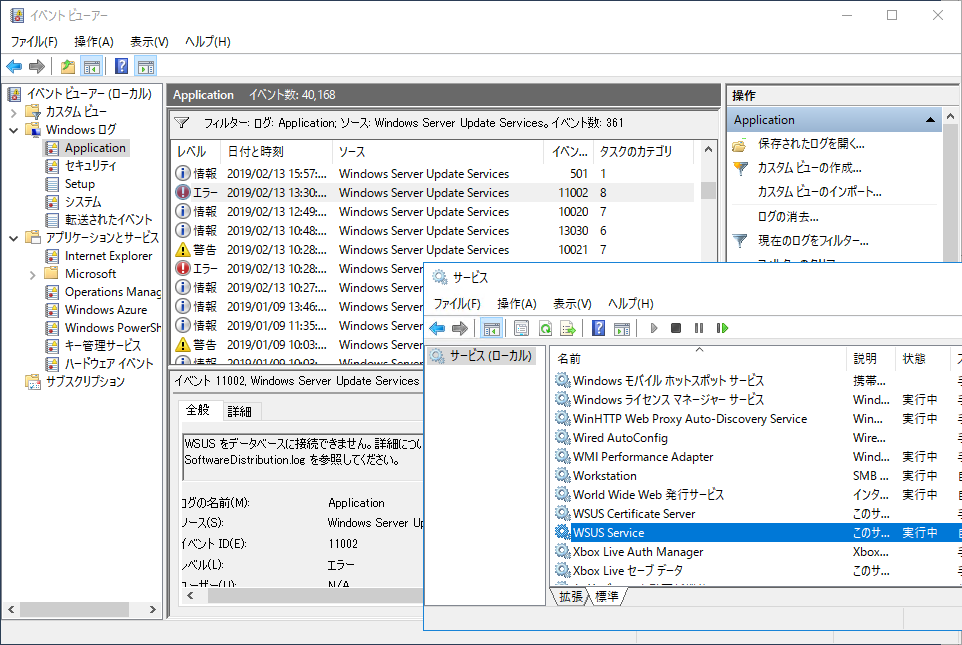The image size is (962, 645).
Task: Select 転送されたイベント log
Action: coord(108,220)
